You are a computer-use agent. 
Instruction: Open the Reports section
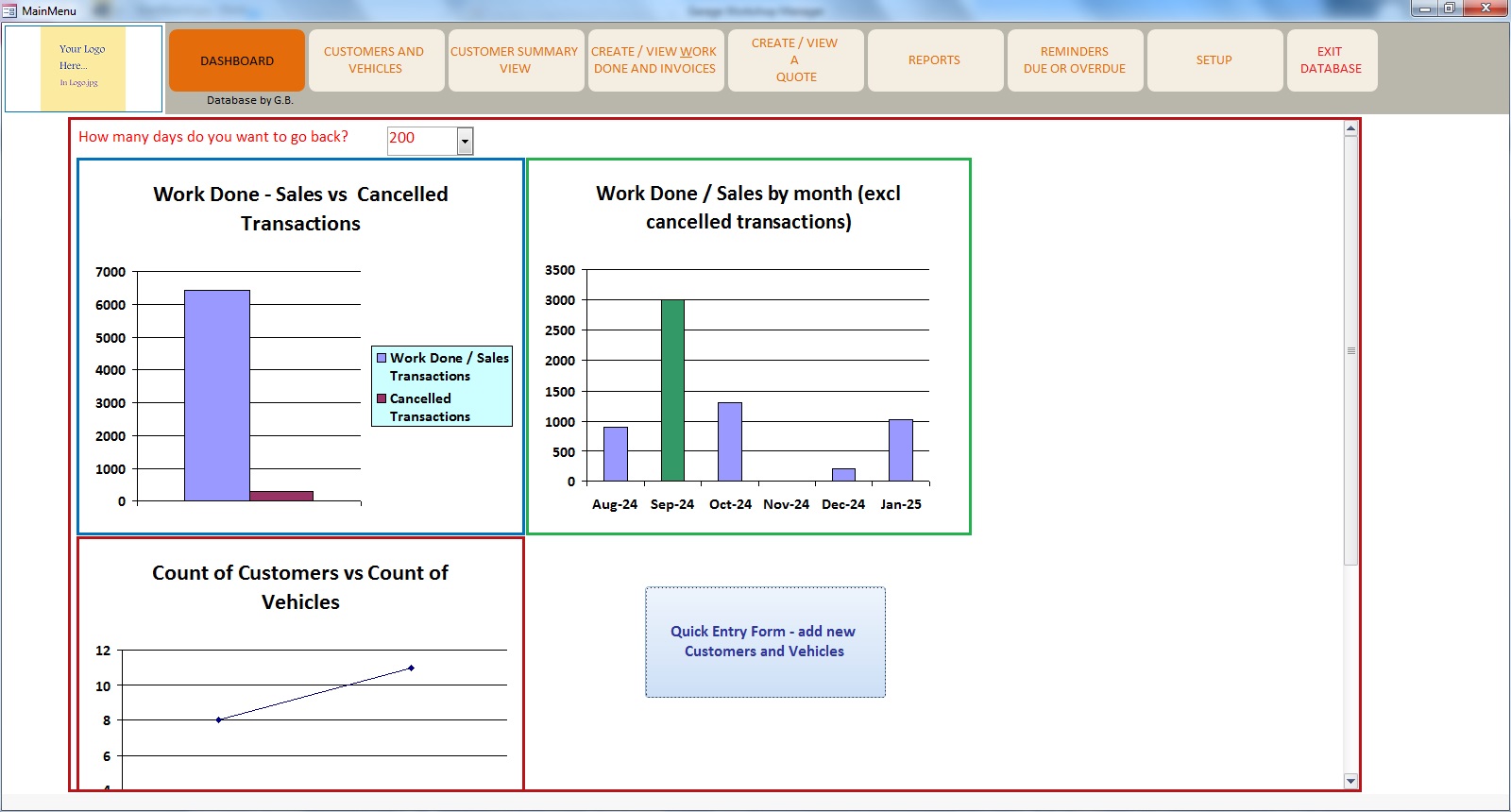(x=934, y=60)
